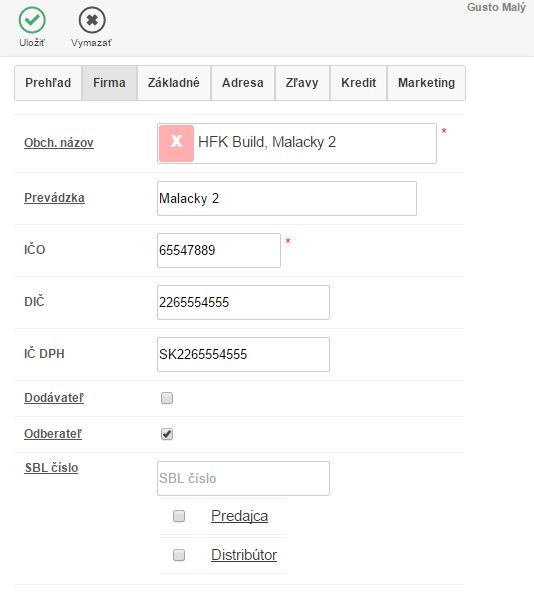This screenshot has height=592, width=534.
Task: Tick the Distribútor checkbox
Action: (179, 555)
